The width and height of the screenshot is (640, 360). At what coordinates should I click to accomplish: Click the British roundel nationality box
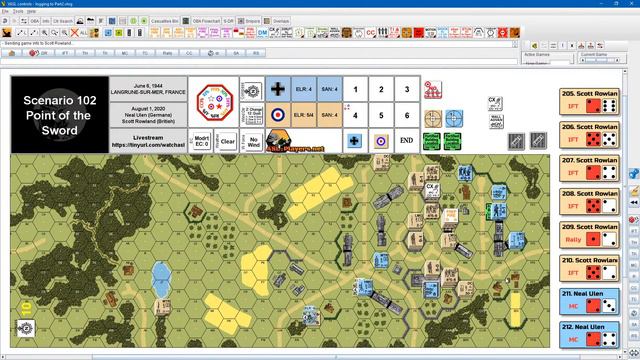coord(278,115)
